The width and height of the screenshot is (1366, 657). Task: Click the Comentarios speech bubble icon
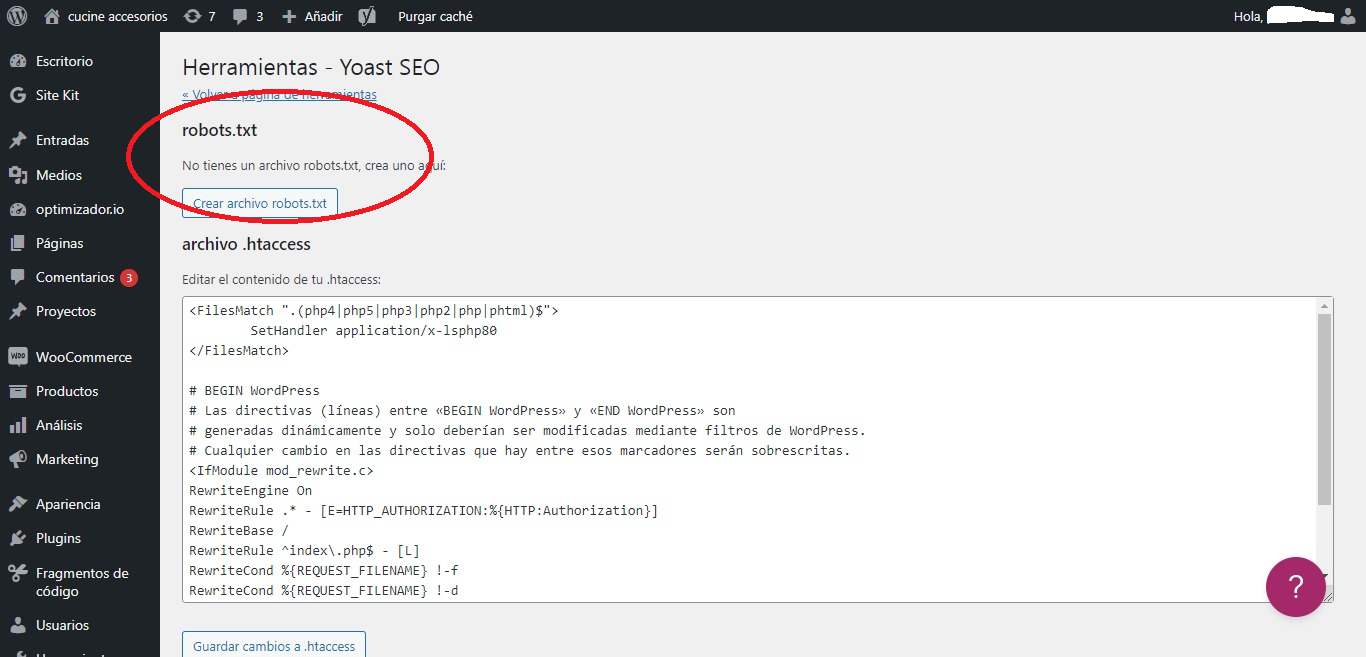17,277
